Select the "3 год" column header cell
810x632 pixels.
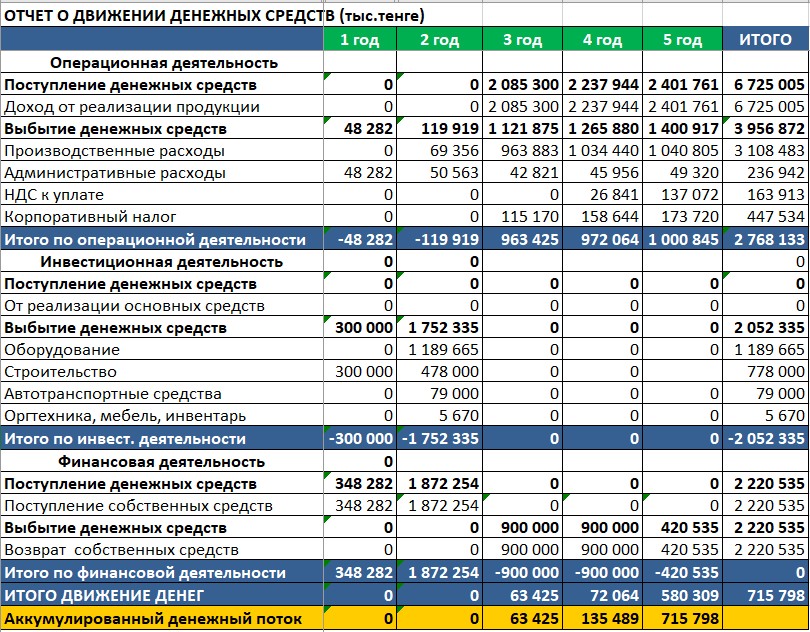click(521, 40)
